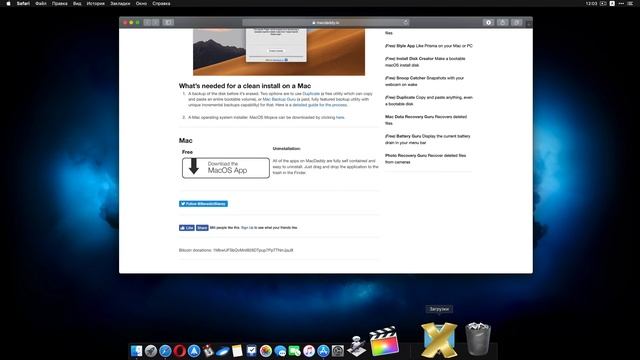640x360 pixels.
Task: Click the 'here' download link for Mojave
Action: coord(340,117)
